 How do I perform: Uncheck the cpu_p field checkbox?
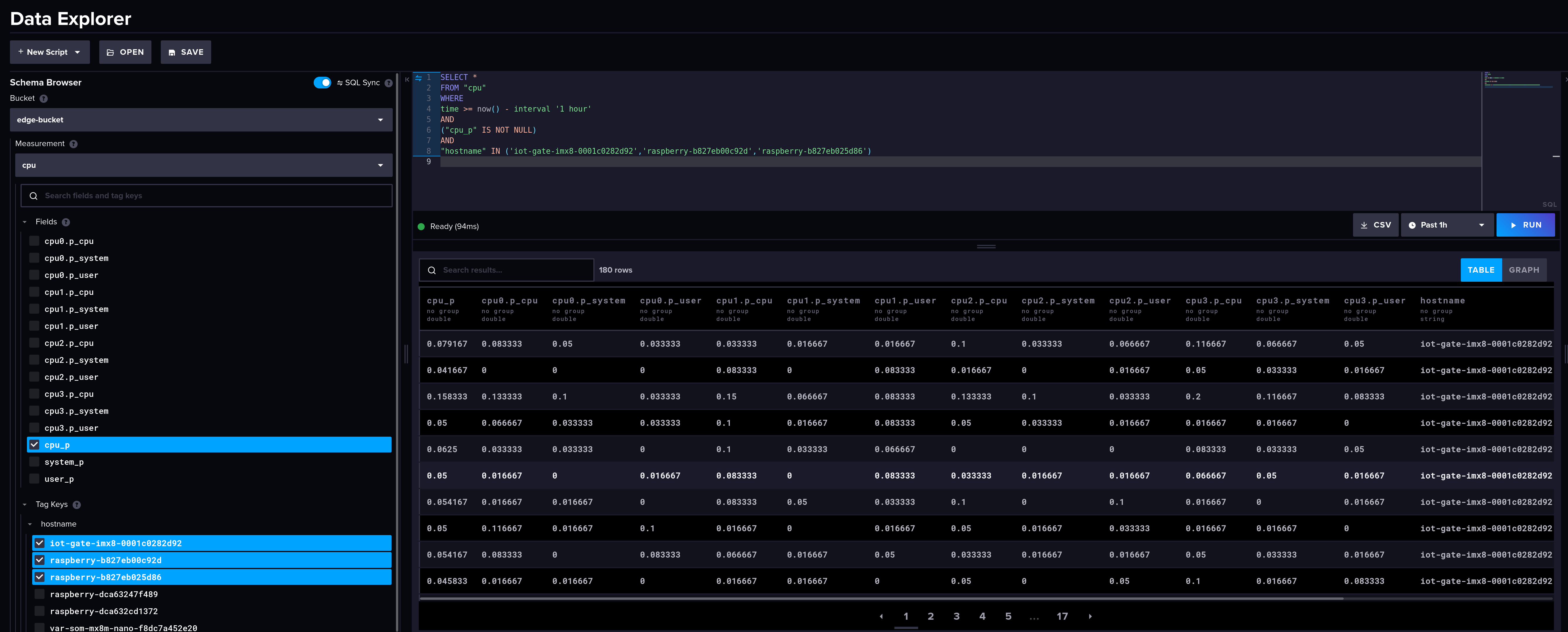(35, 445)
